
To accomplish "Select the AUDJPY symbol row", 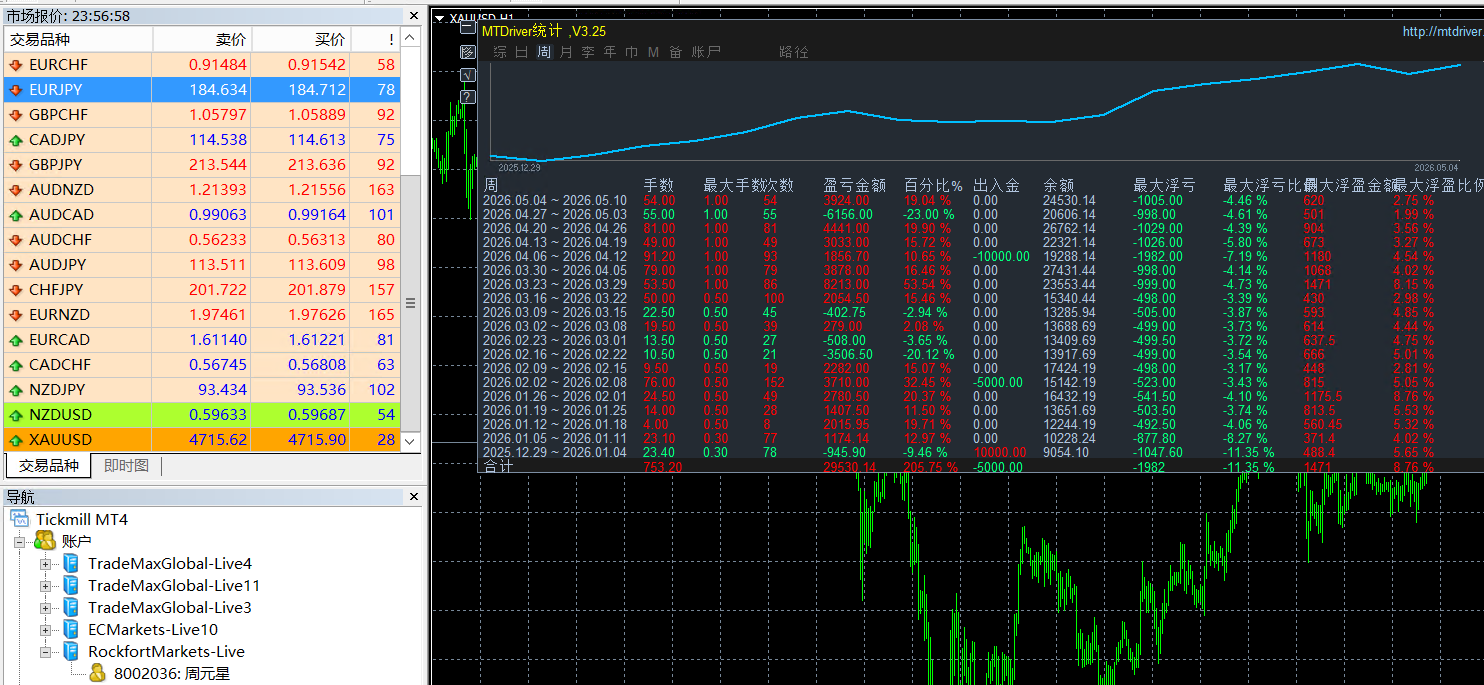I will 201,264.
